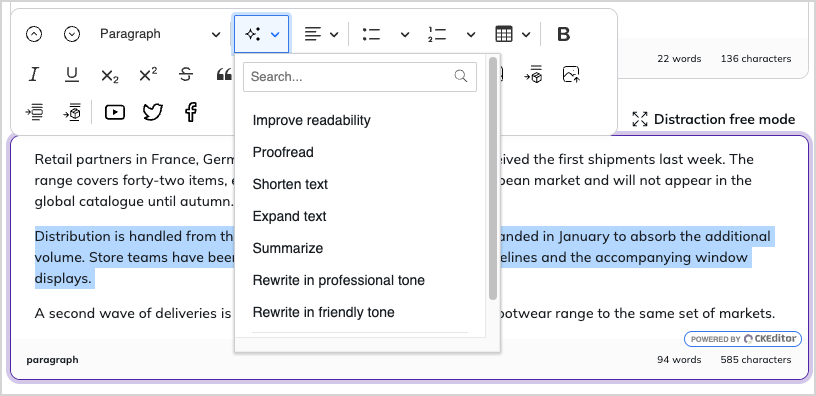Click the insert table grid icon
The height and width of the screenshot is (396, 816).
click(x=504, y=34)
